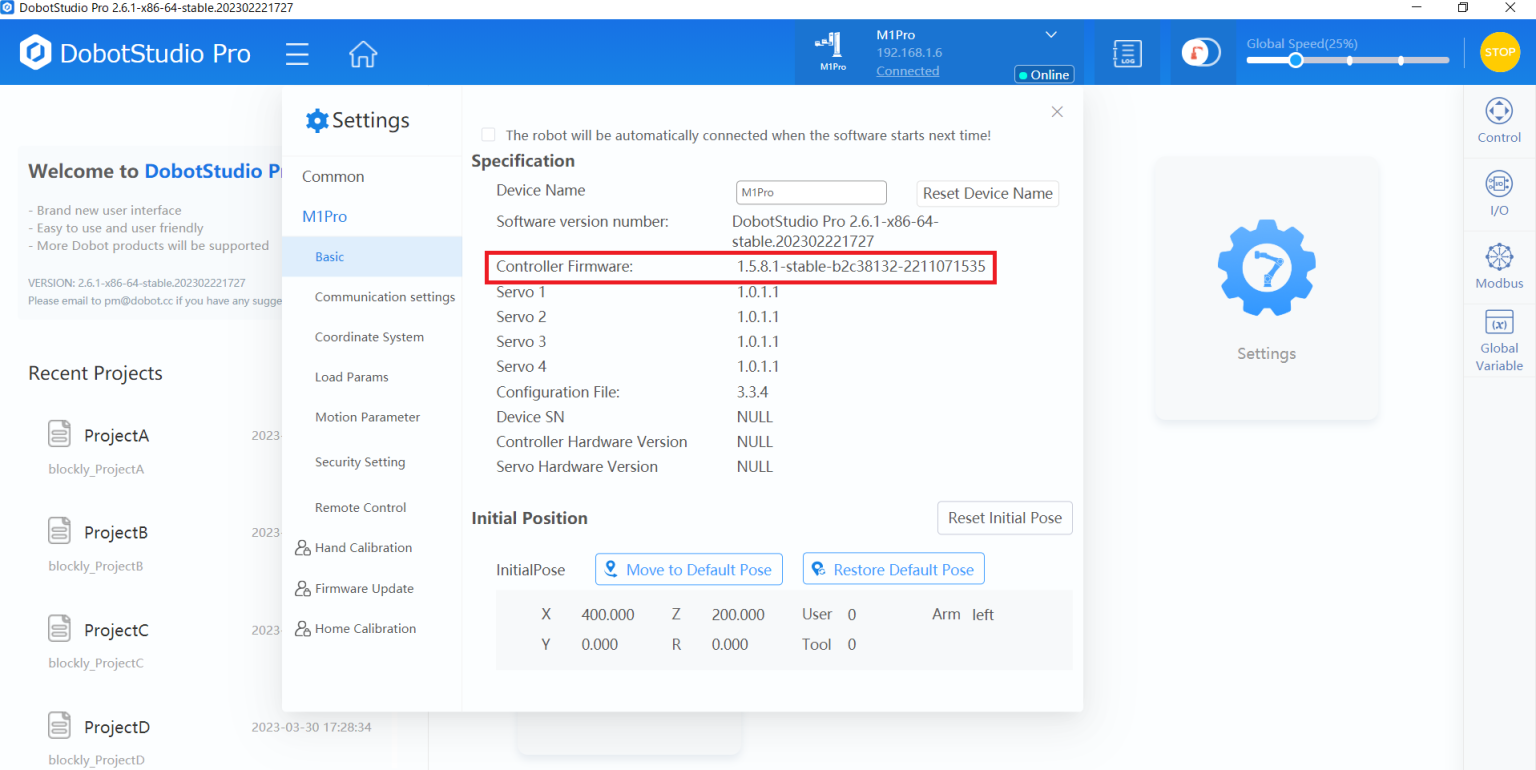This screenshot has width=1536, height=770.
Task: Expand the M1Pro device dropdown arrow
Action: (x=1051, y=35)
